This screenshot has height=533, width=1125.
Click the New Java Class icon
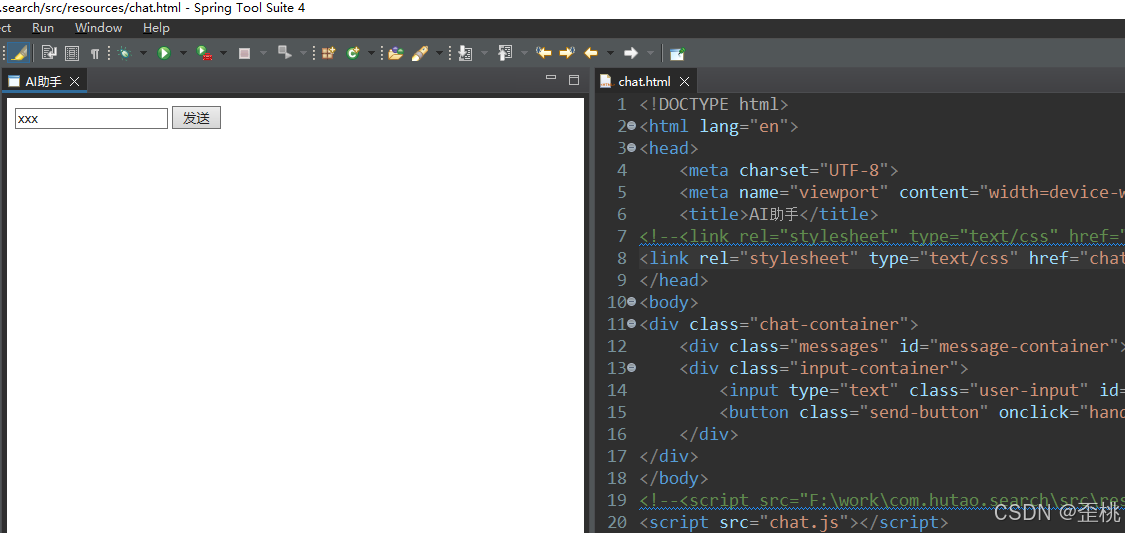(x=352, y=53)
